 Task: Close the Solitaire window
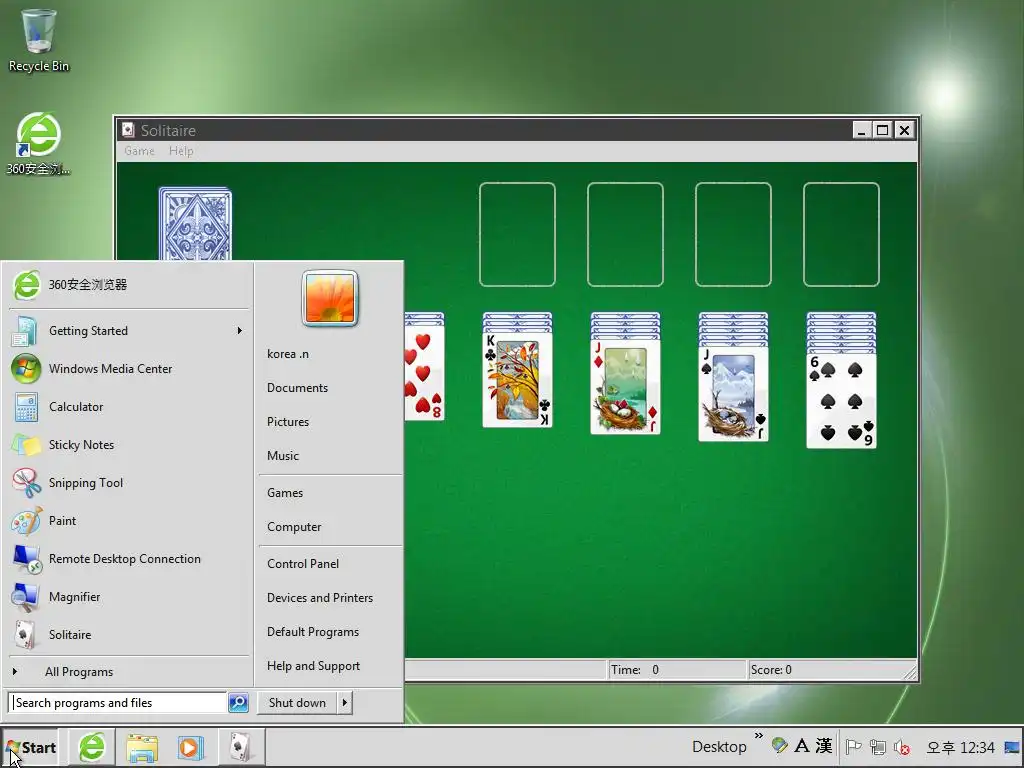(904, 130)
